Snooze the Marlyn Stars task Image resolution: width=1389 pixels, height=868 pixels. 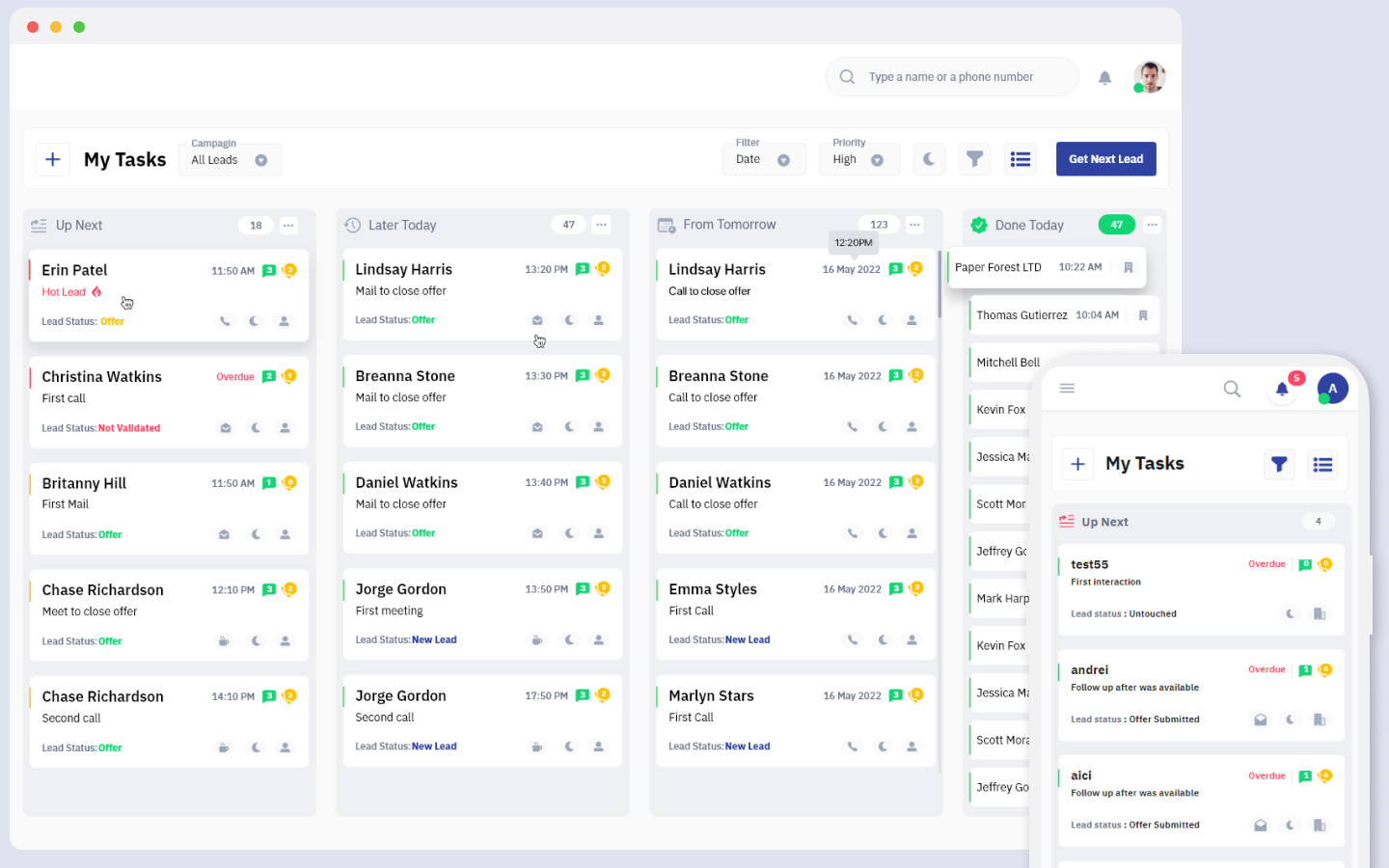click(883, 746)
